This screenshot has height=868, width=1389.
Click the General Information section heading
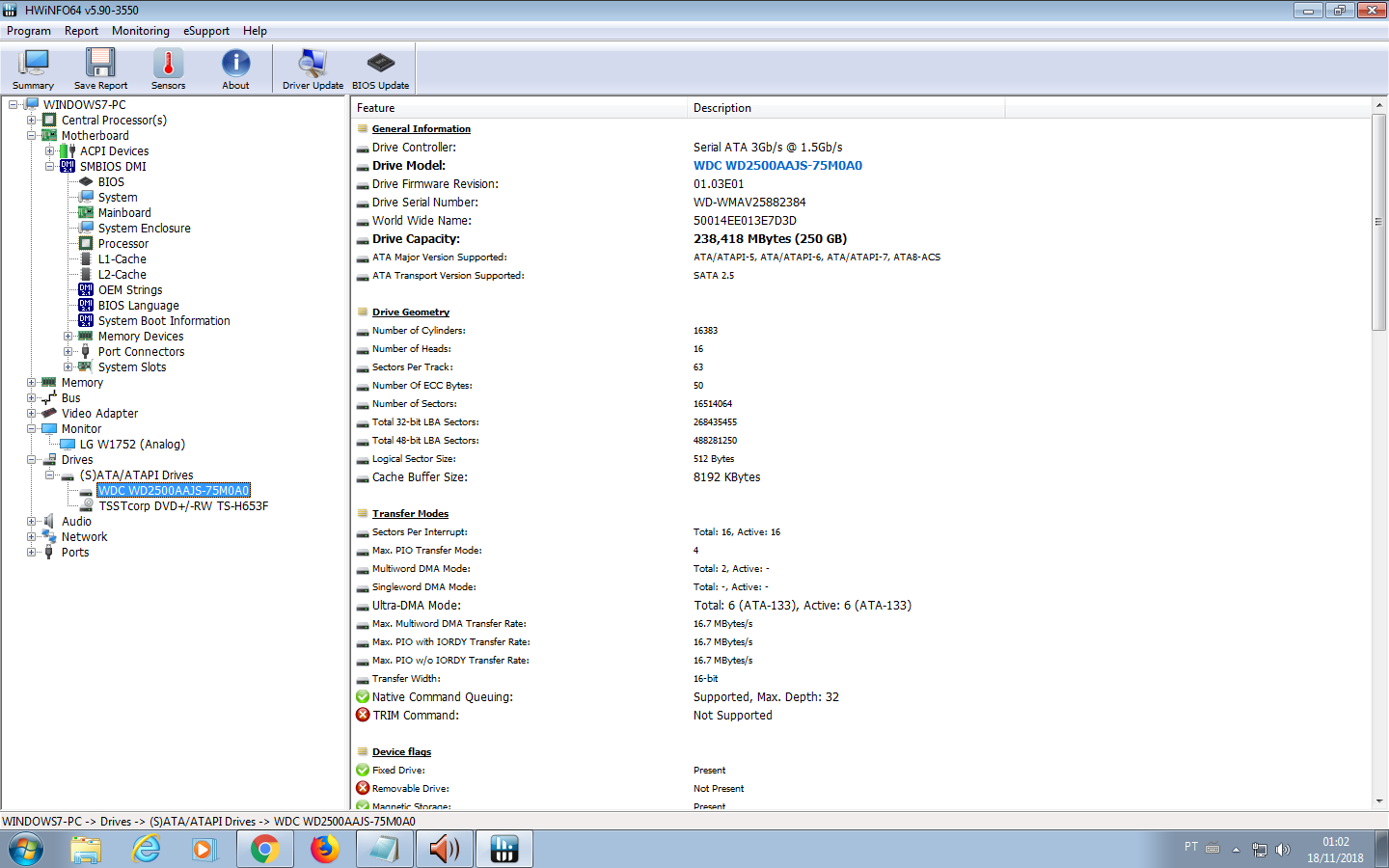point(422,128)
